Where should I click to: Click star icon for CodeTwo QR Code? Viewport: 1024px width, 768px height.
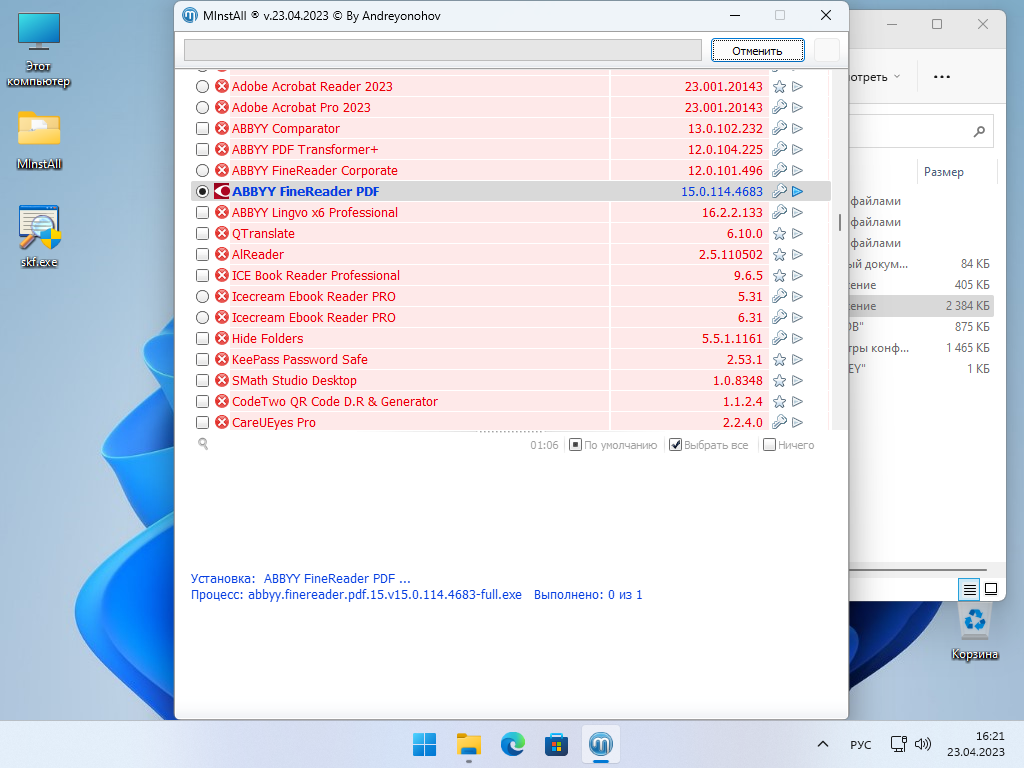click(779, 402)
